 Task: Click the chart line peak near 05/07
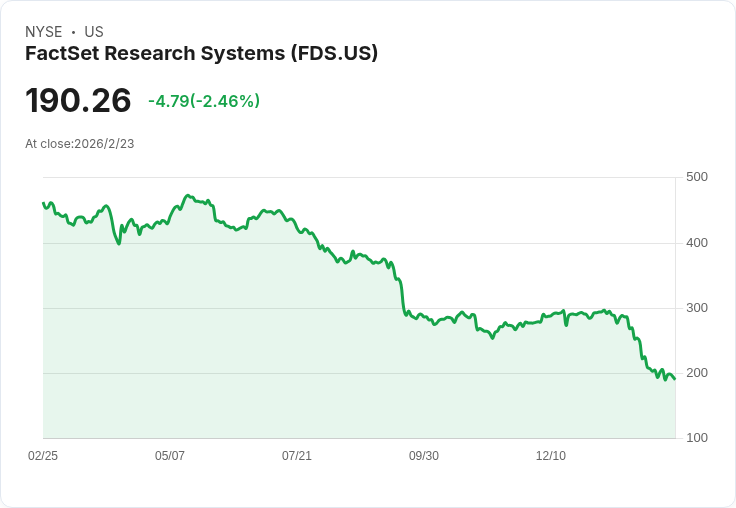click(188, 195)
